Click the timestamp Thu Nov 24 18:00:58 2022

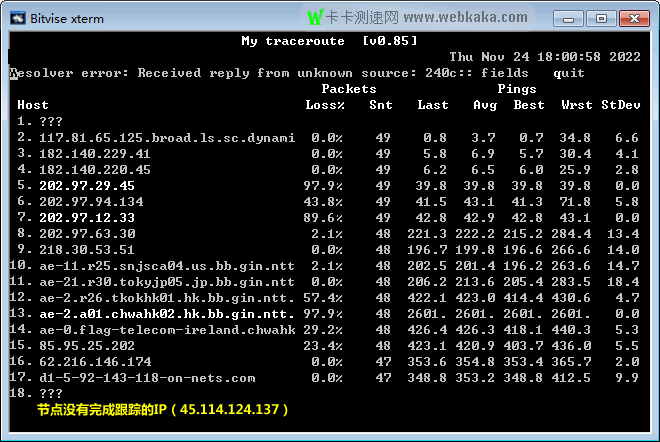[544, 57]
